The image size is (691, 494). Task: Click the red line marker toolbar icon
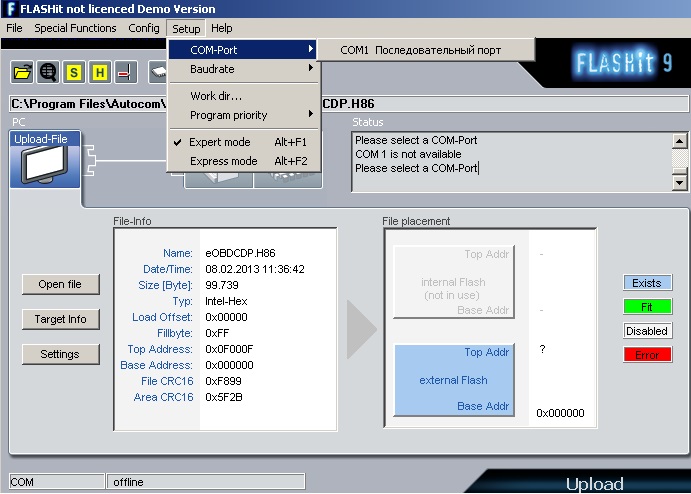coord(126,72)
